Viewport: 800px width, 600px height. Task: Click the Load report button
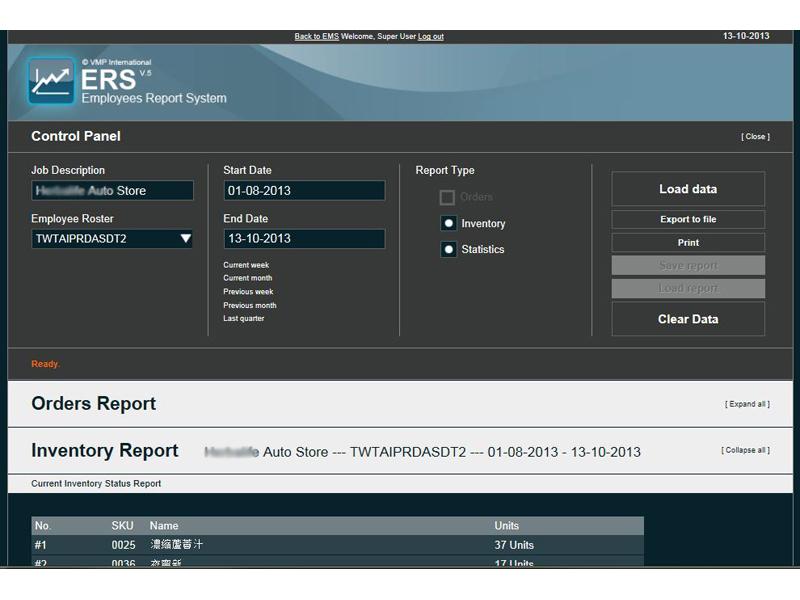(x=688, y=288)
